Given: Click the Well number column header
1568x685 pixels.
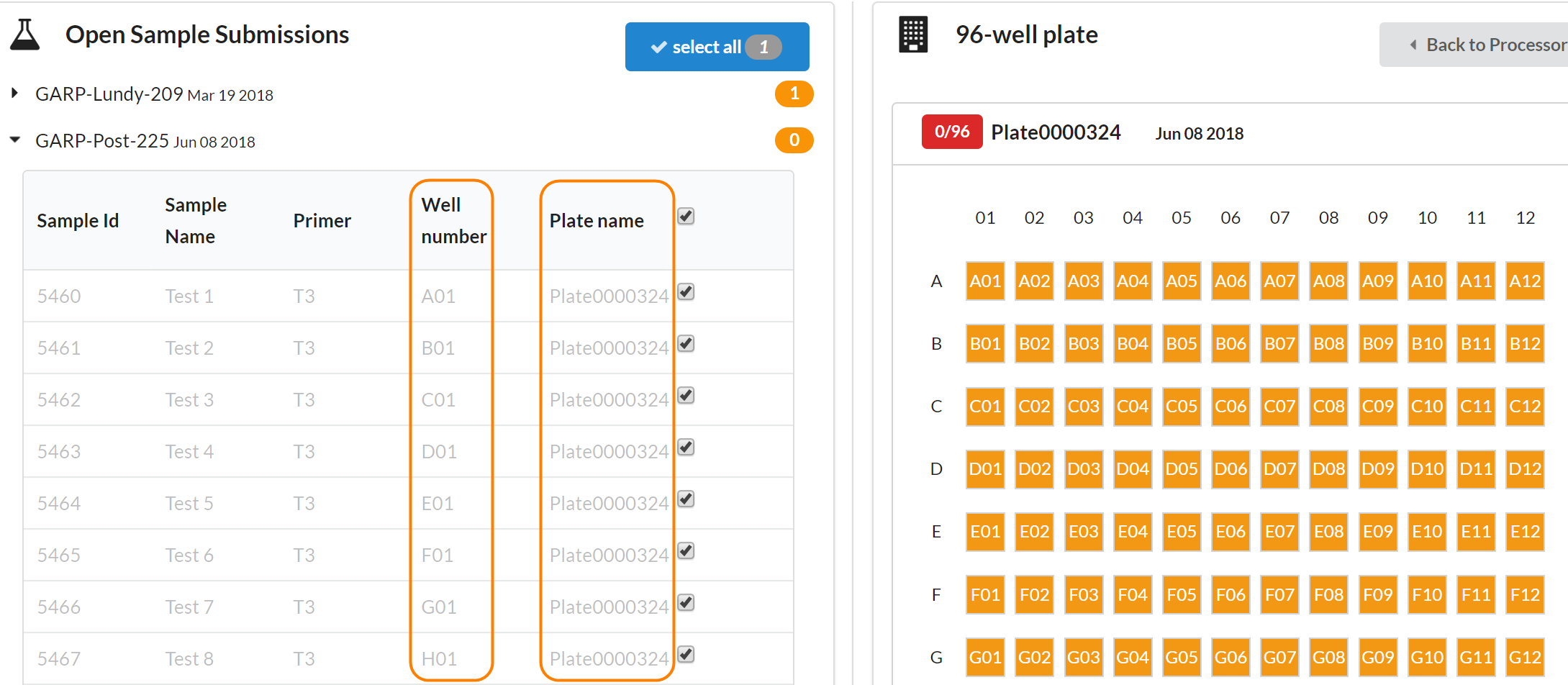Looking at the screenshot, I should point(453,221).
